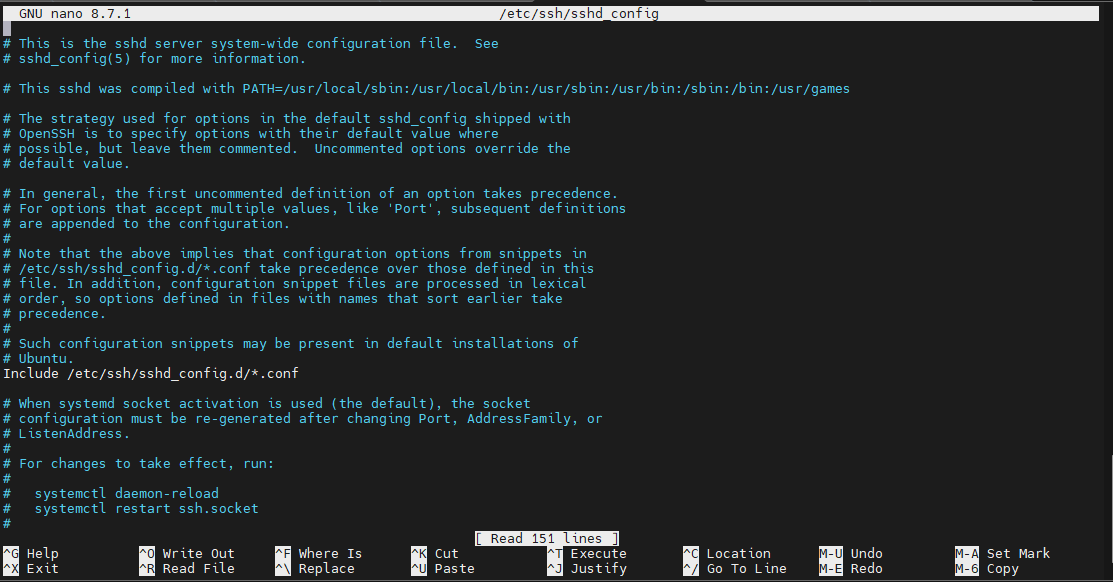Click the 'The strategy used for options' line
Screen dimensions: 1113x582
tap(287, 119)
